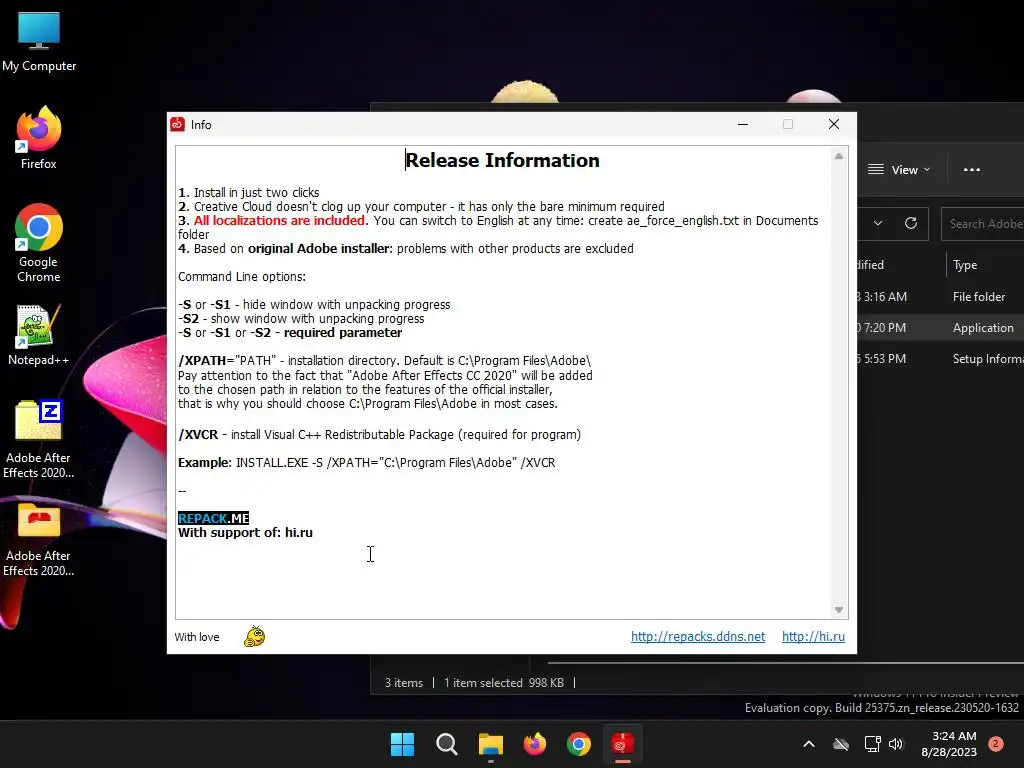Screen dimensions: 1024x768
Task: Close the Info window
Action: coord(834,124)
